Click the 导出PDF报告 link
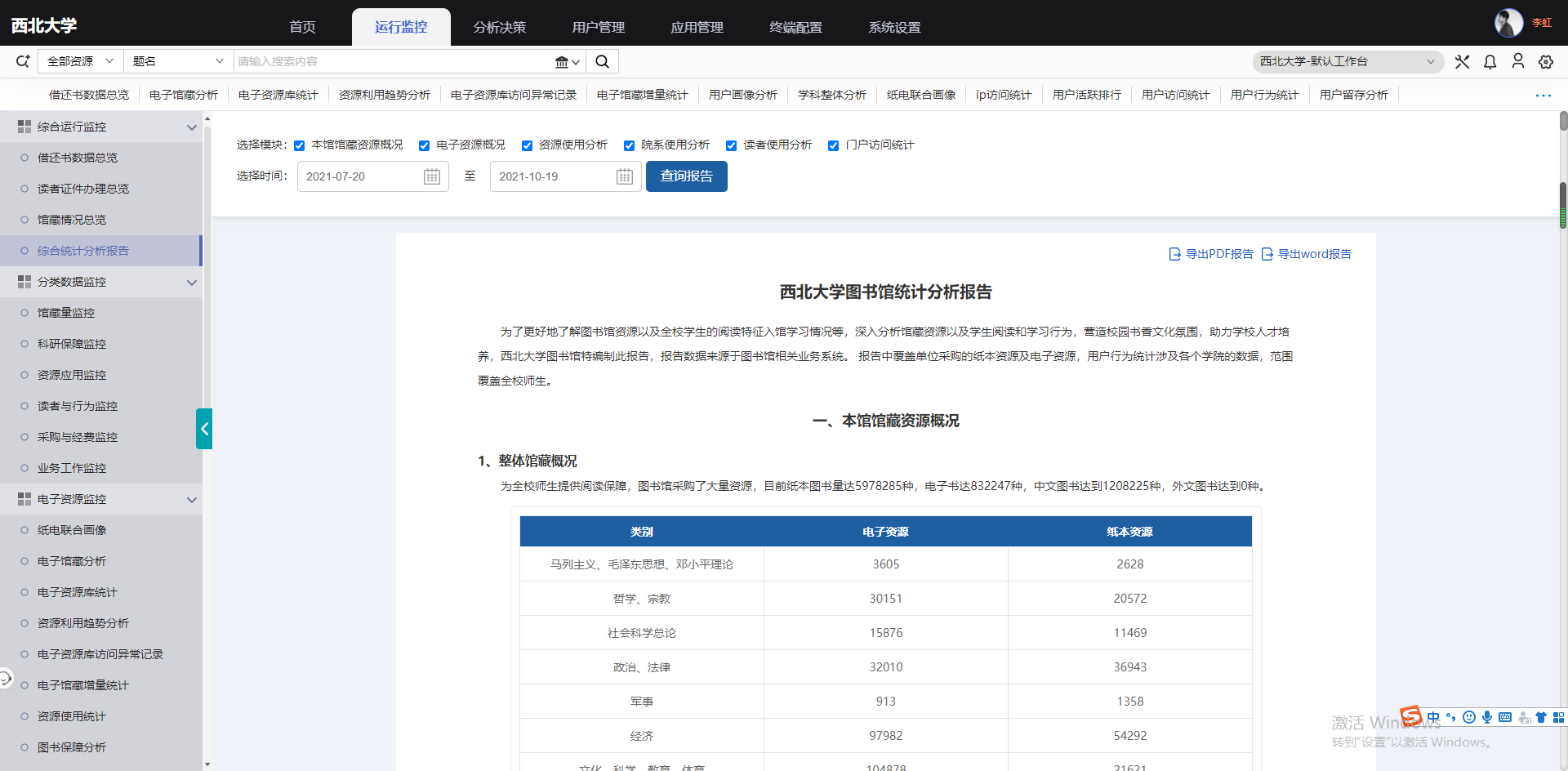This screenshot has width=1568, height=771. 1211,254
